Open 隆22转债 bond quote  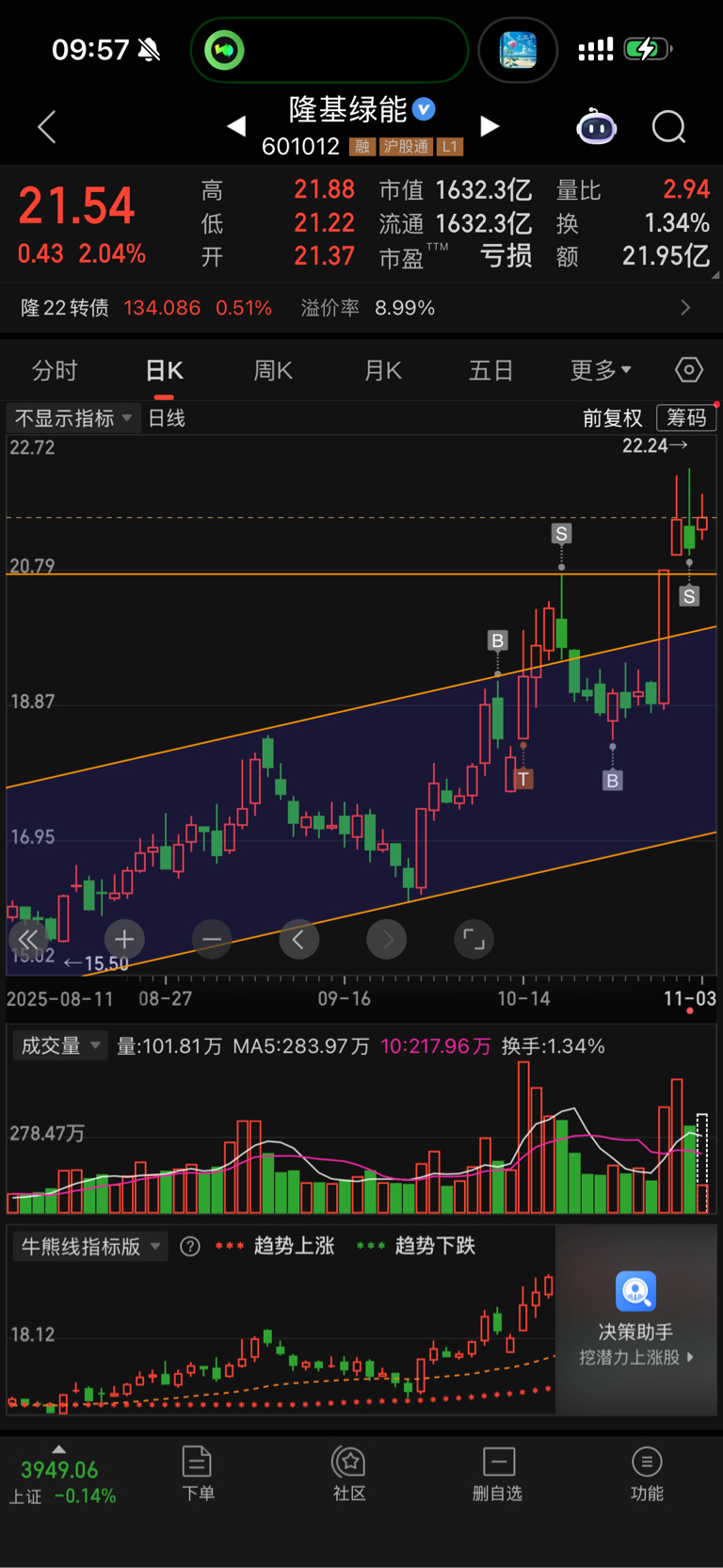pos(146,308)
